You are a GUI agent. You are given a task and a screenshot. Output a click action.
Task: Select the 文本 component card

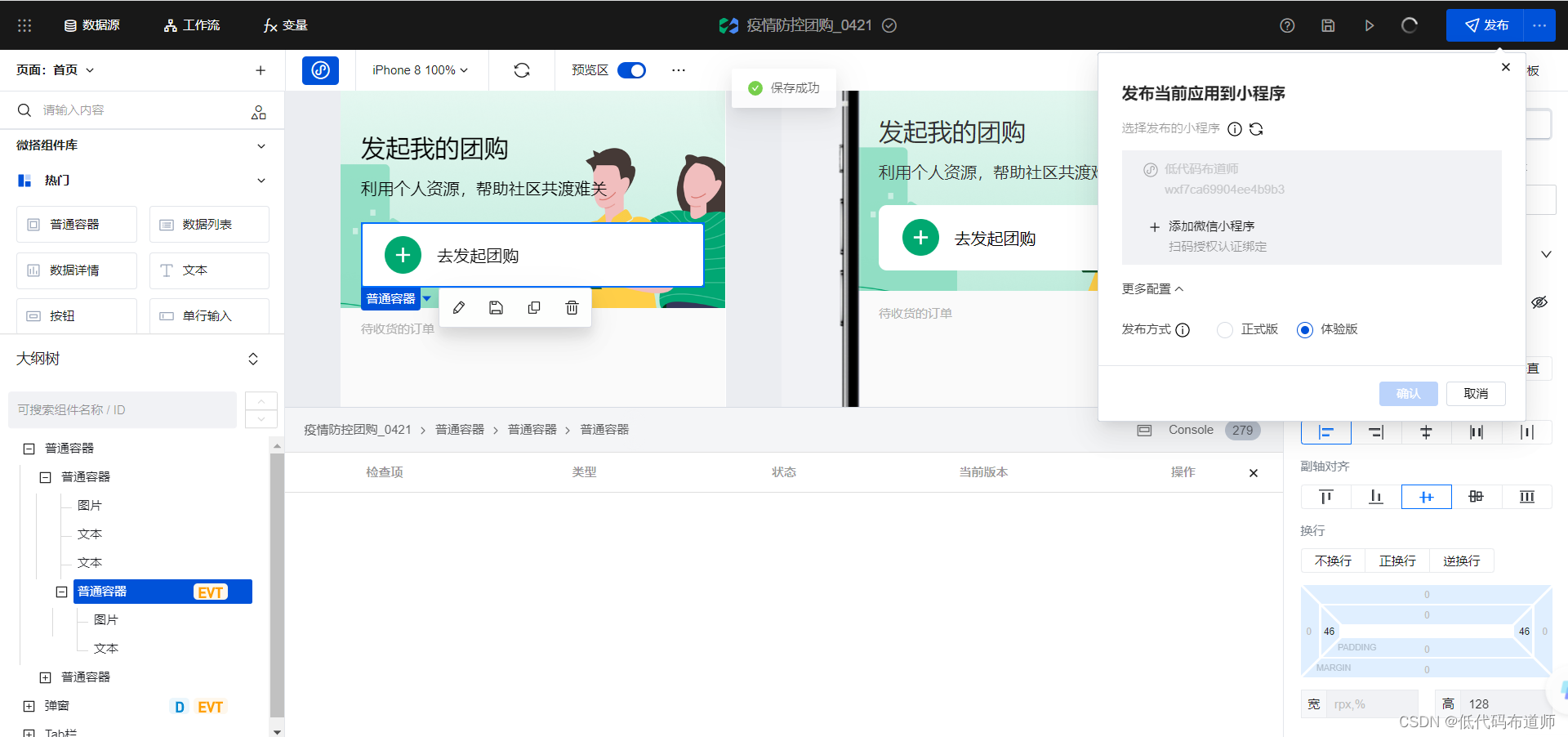tap(209, 270)
